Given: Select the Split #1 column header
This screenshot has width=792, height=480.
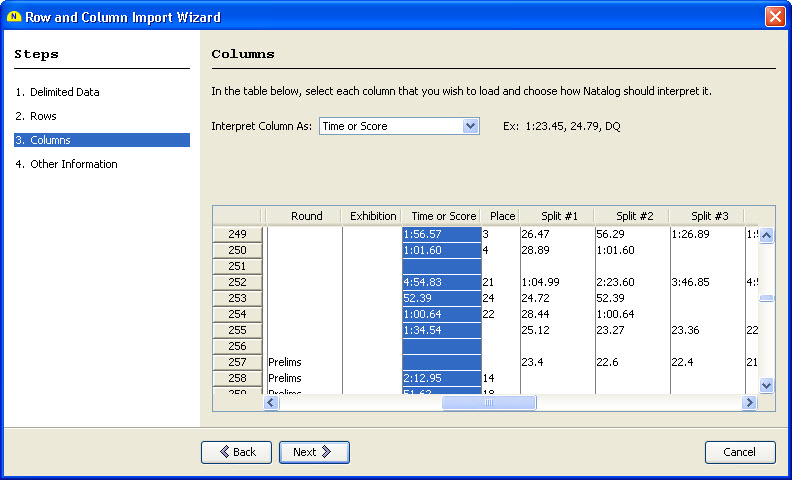Looking at the screenshot, I should coord(558,216).
